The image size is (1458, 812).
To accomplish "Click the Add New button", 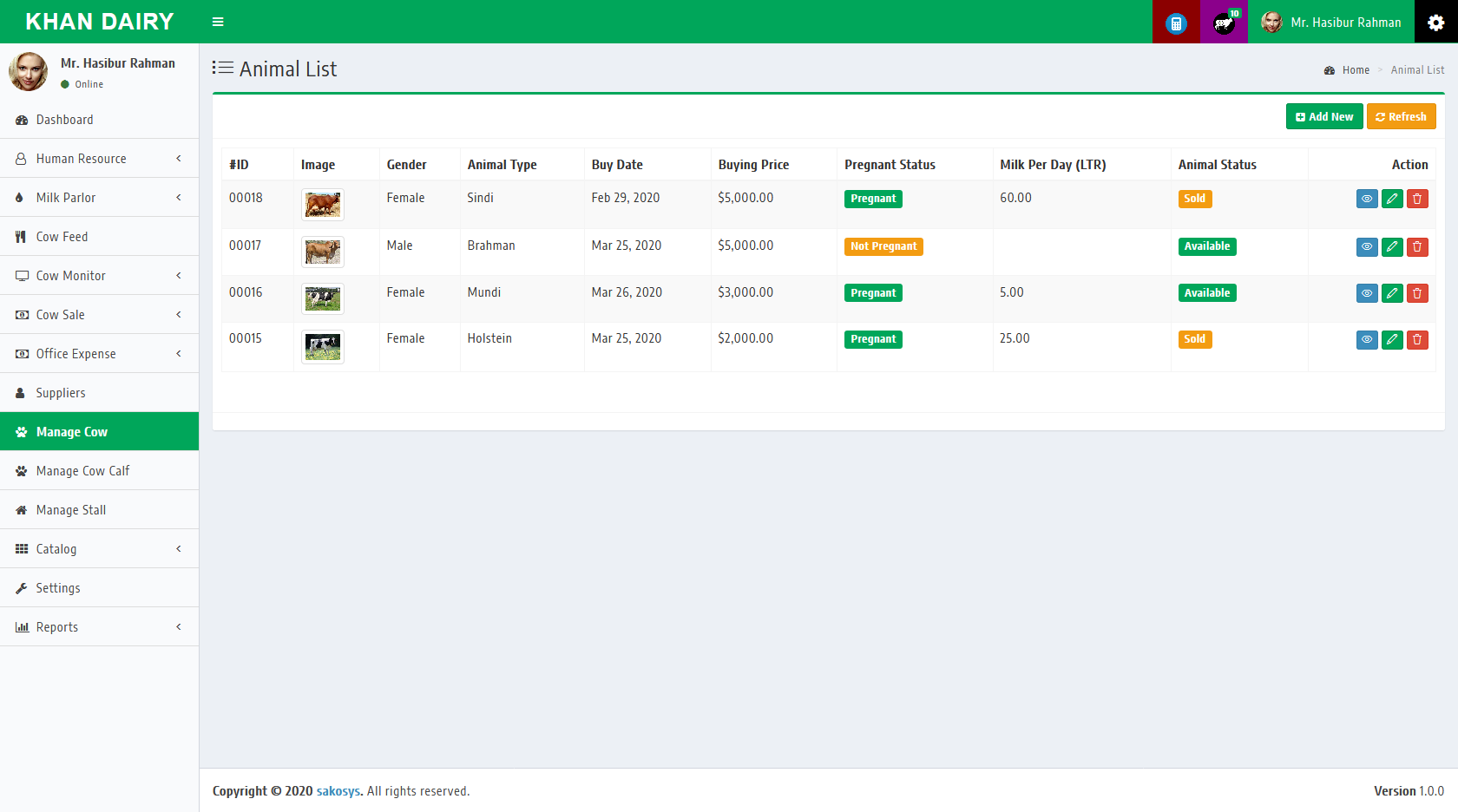I will 1323,116.
